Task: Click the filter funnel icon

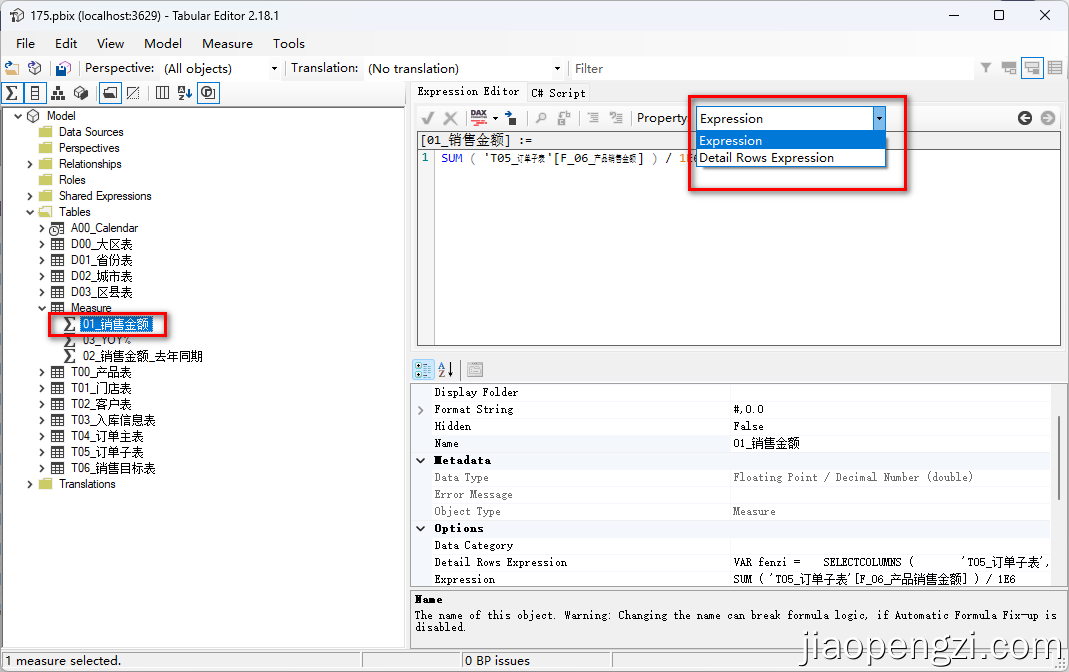Action: 986,67
